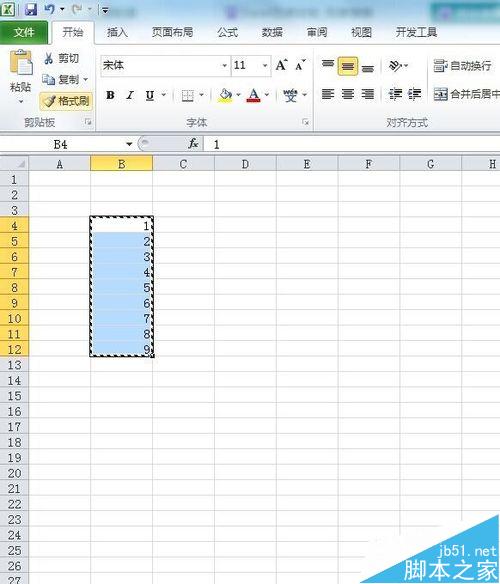
Task: Toggle Bold formatting
Action: [110, 95]
